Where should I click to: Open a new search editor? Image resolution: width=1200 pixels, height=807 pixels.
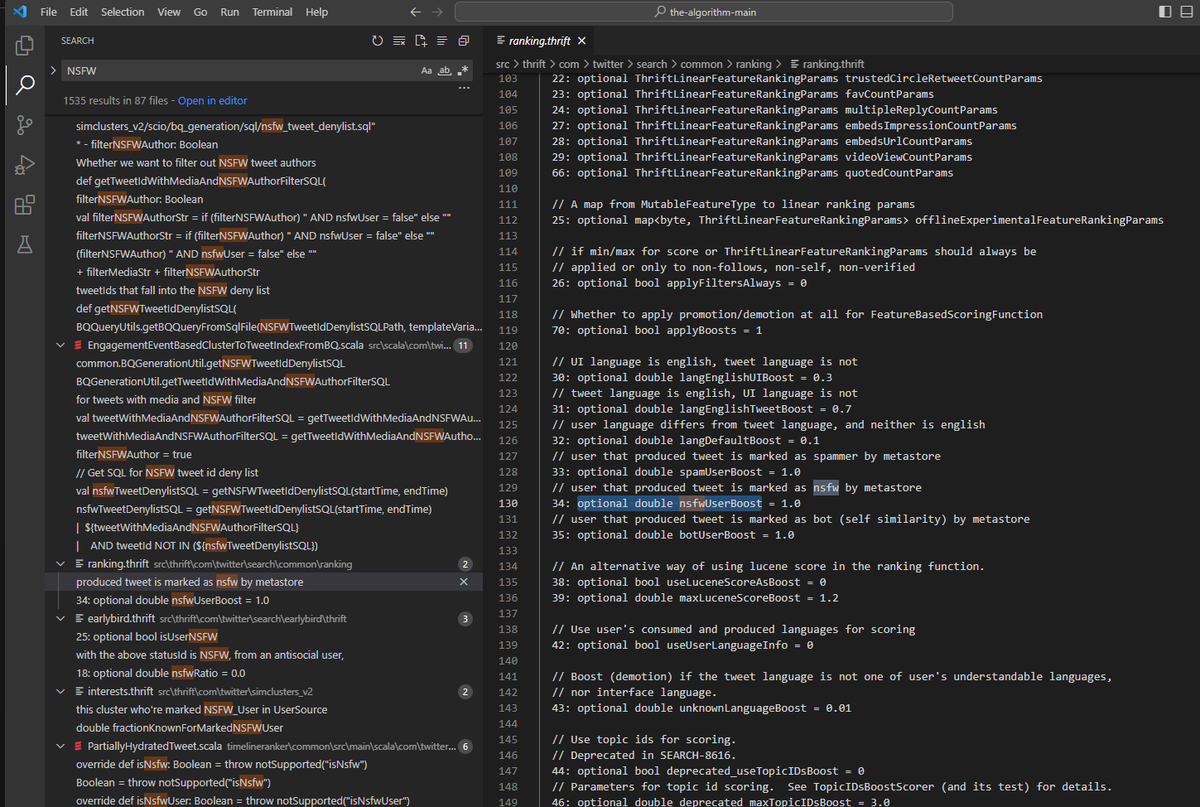pyautogui.click(x=421, y=41)
